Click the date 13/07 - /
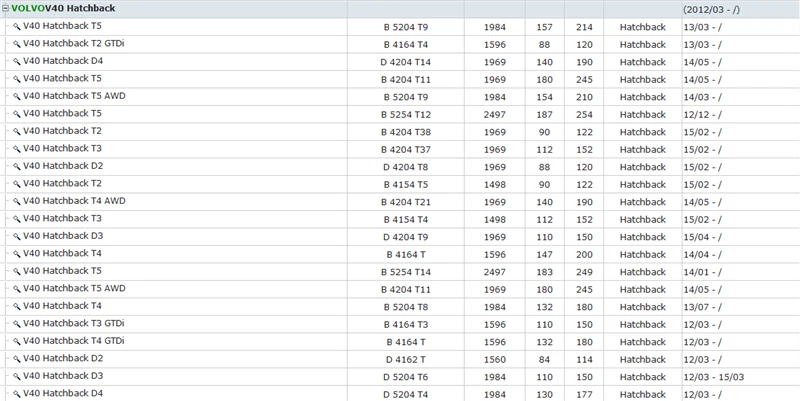The height and width of the screenshot is (401, 800). point(703,307)
